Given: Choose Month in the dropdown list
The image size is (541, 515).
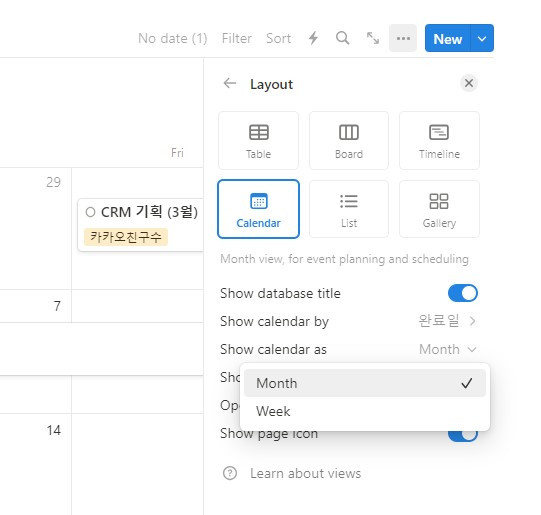Looking at the screenshot, I should [365, 383].
